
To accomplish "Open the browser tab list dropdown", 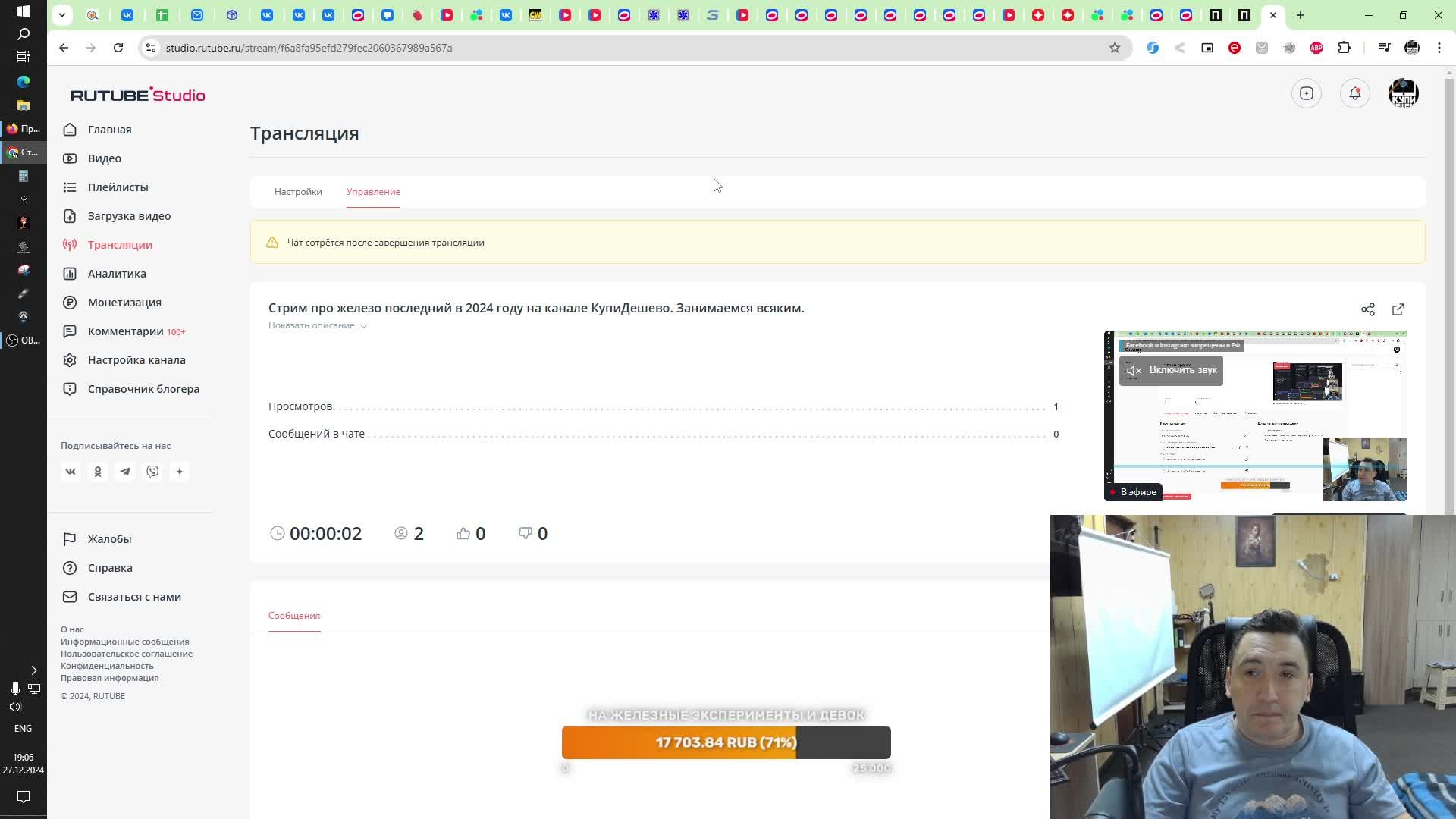I will (62, 15).
